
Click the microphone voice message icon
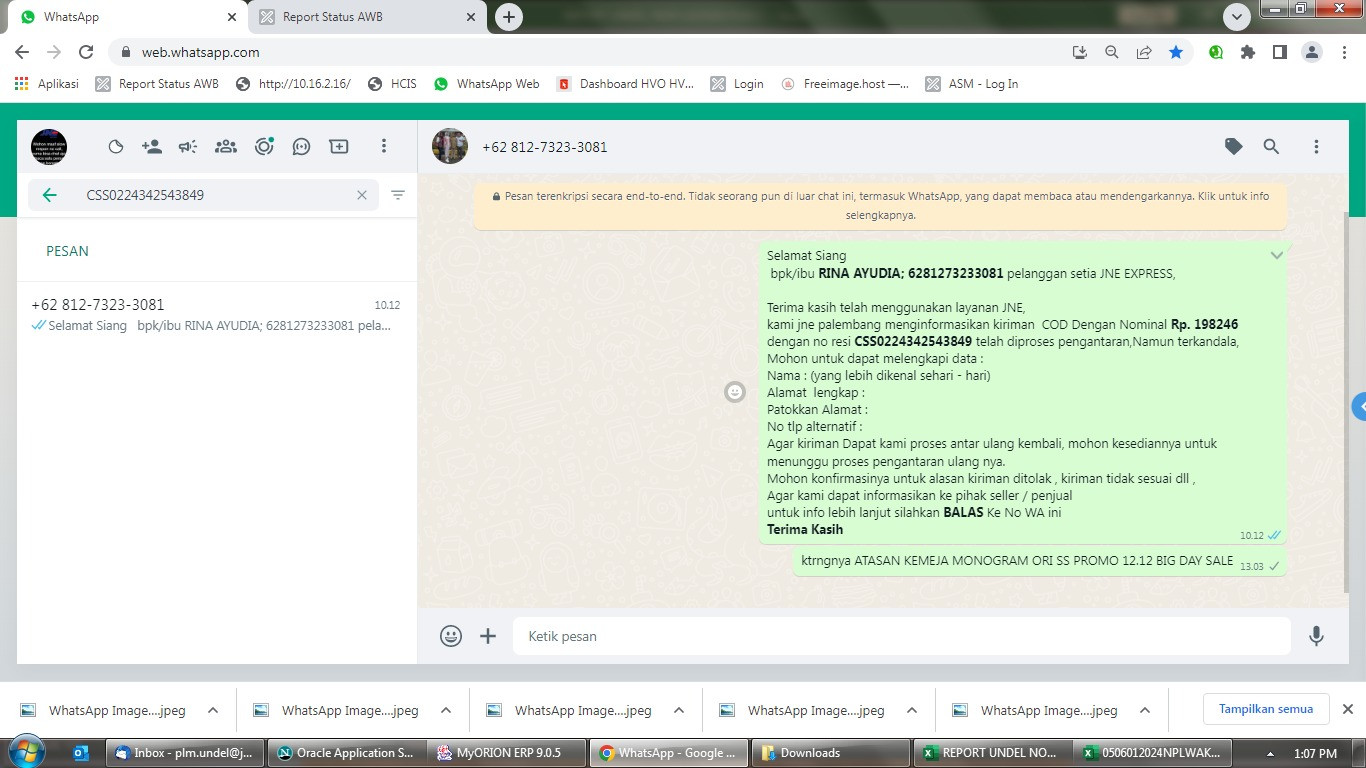pyautogui.click(x=1316, y=636)
